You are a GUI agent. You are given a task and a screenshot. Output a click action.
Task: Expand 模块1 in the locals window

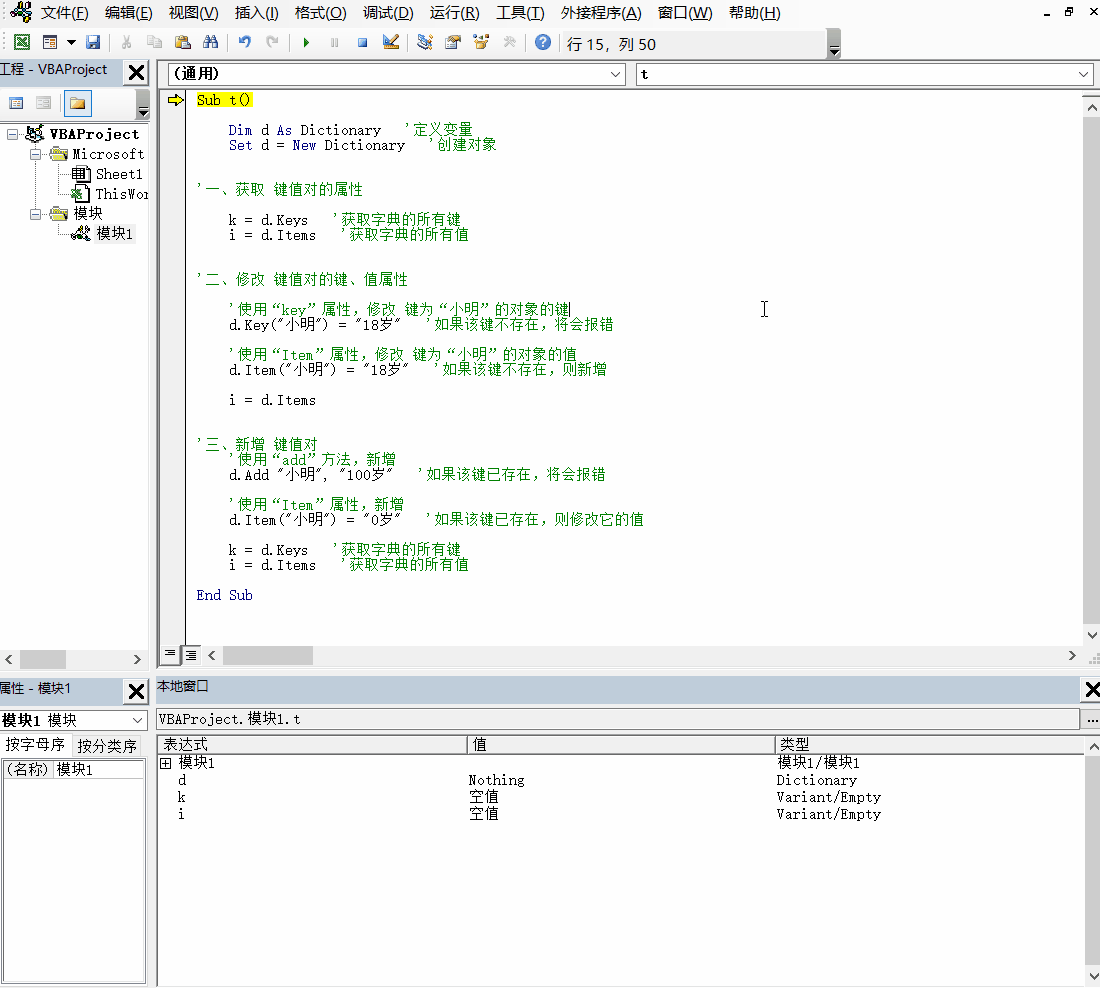(x=166, y=762)
